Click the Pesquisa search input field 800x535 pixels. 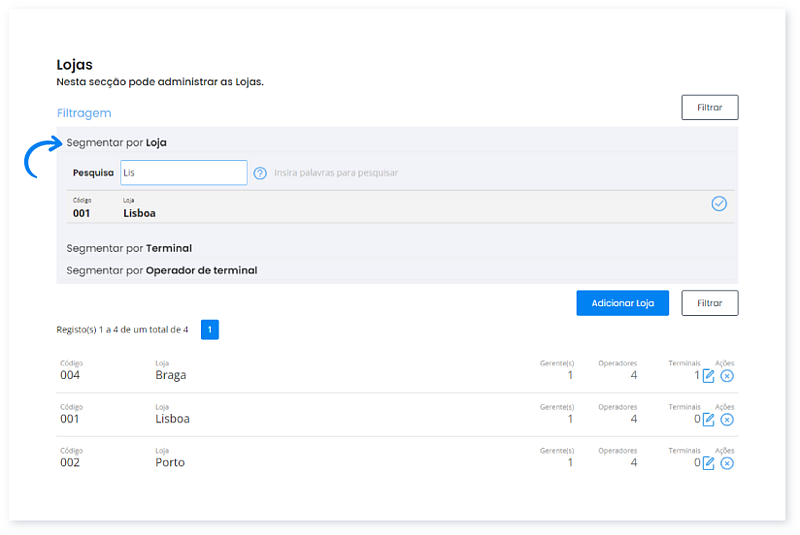(x=183, y=173)
